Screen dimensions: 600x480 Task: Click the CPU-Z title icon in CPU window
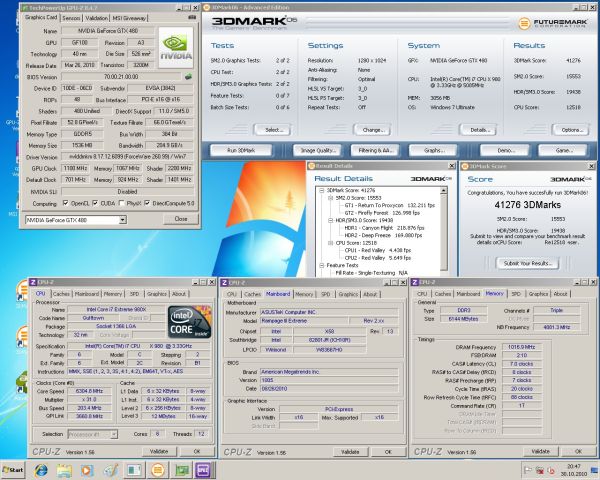(x=33, y=282)
